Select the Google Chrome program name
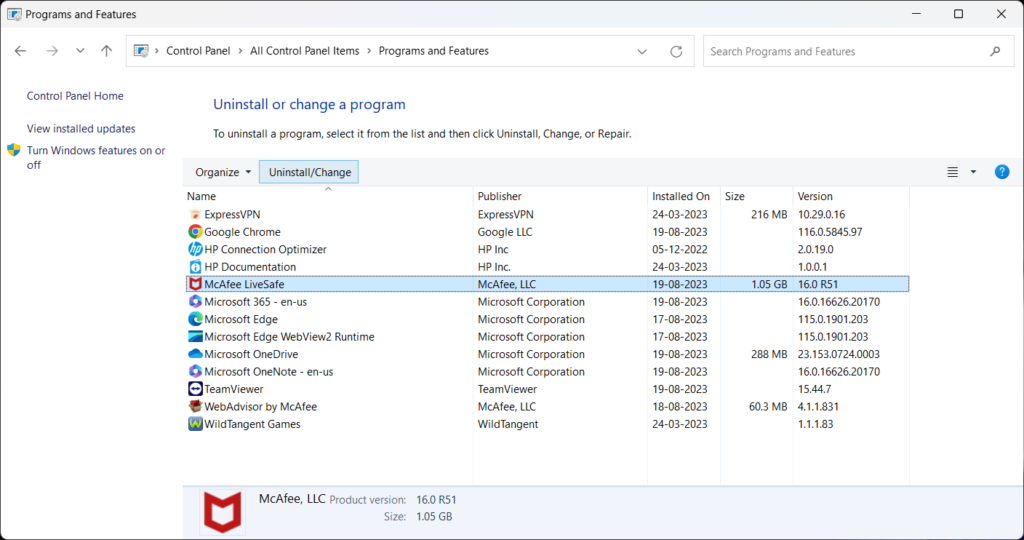 242,232
